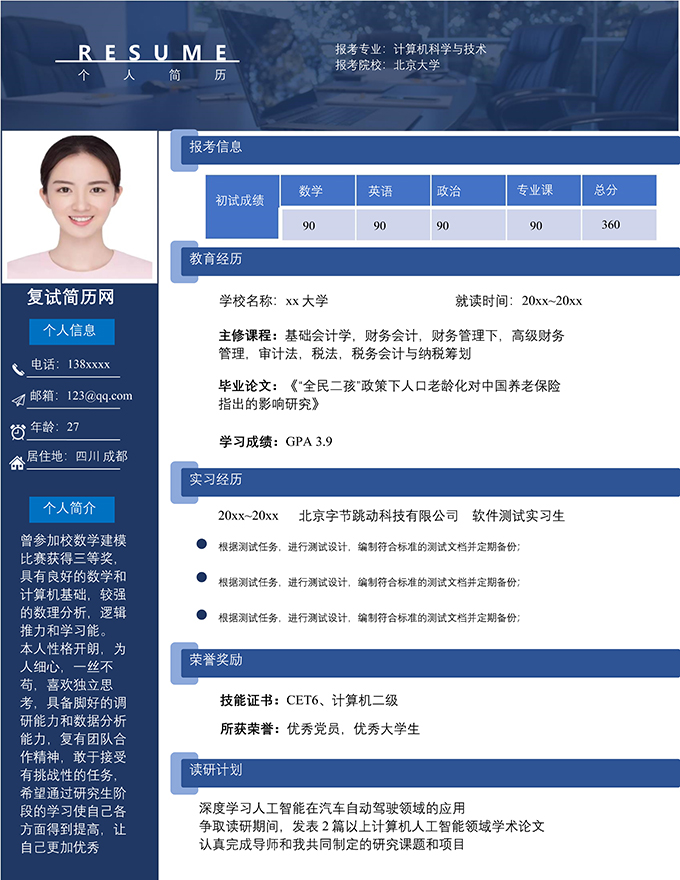680x880 pixels.
Task: Click the 荣誉奖励 section header
Action: tap(430, 663)
